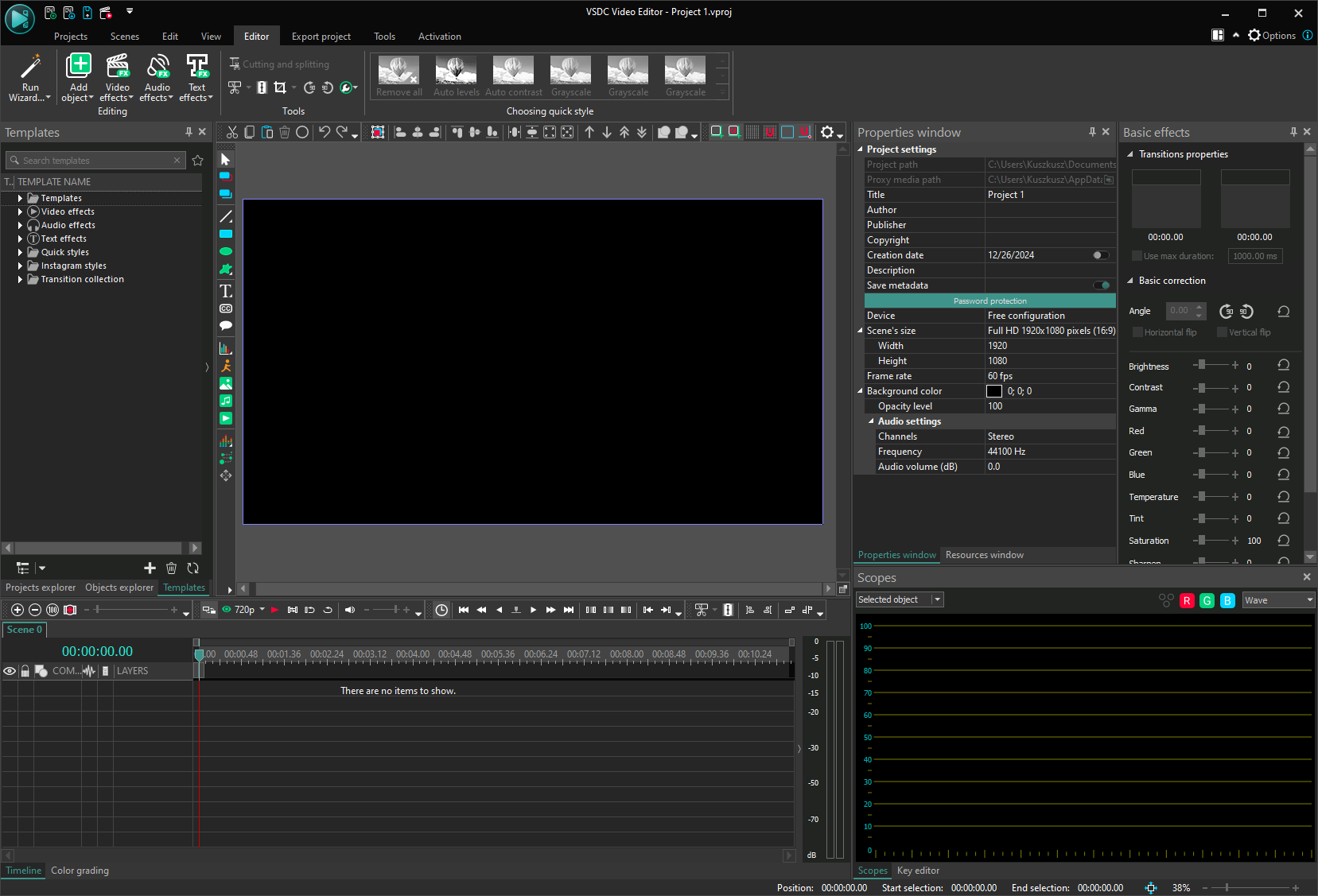The height and width of the screenshot is (896, 1318).
Task: Add a Chart object from the toolbar
Action: click(x=226, y=348)
